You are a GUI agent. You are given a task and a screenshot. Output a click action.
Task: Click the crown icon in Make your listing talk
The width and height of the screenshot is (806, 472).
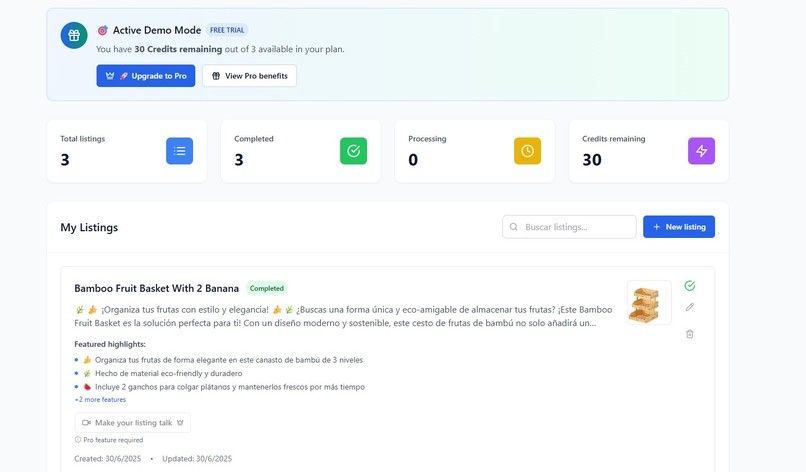click(x=180, y=423)
